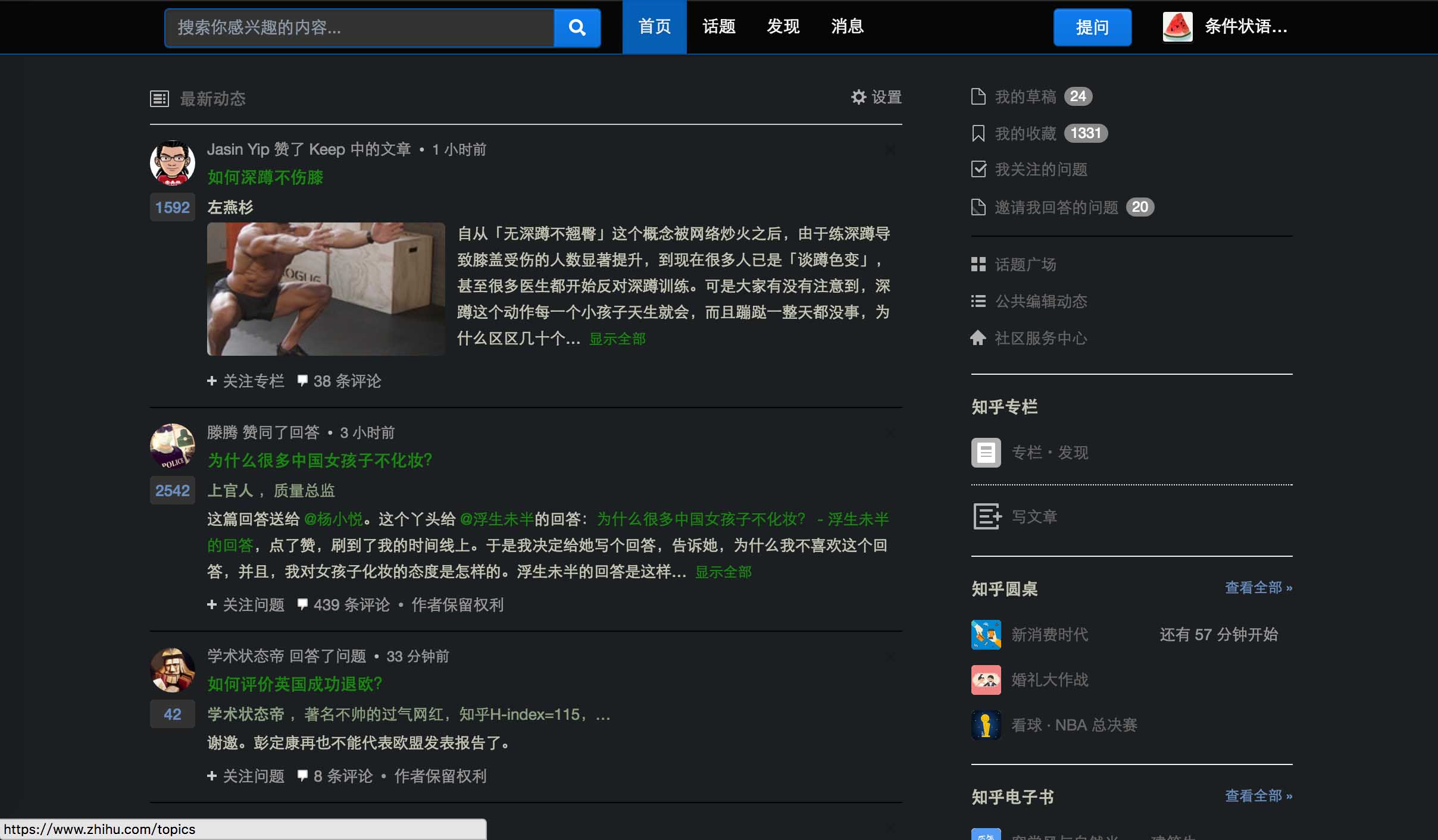
Task: Click the 33 分钟前 timestamp
Action: pyautogui.click(x=418, y=656)
